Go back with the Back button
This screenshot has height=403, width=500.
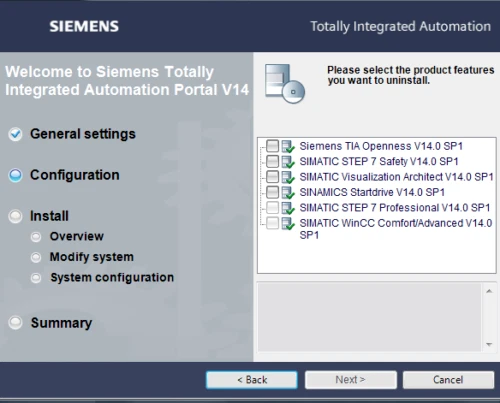coord(252,380)
